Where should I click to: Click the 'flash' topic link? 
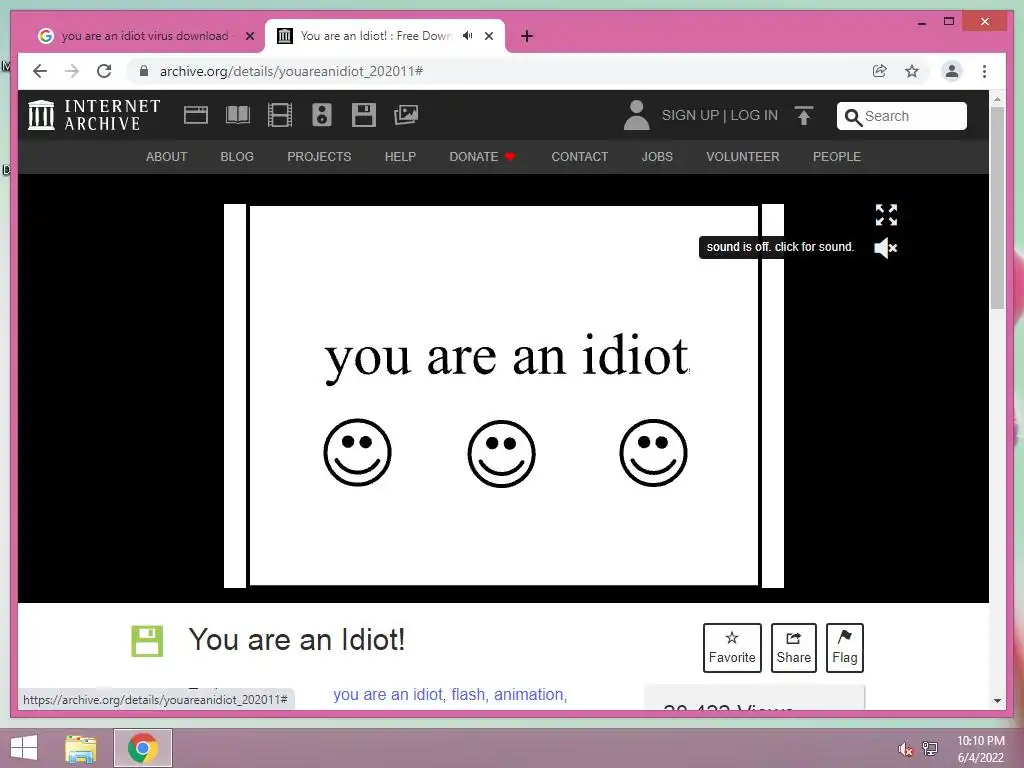click(x=468, y=694)
